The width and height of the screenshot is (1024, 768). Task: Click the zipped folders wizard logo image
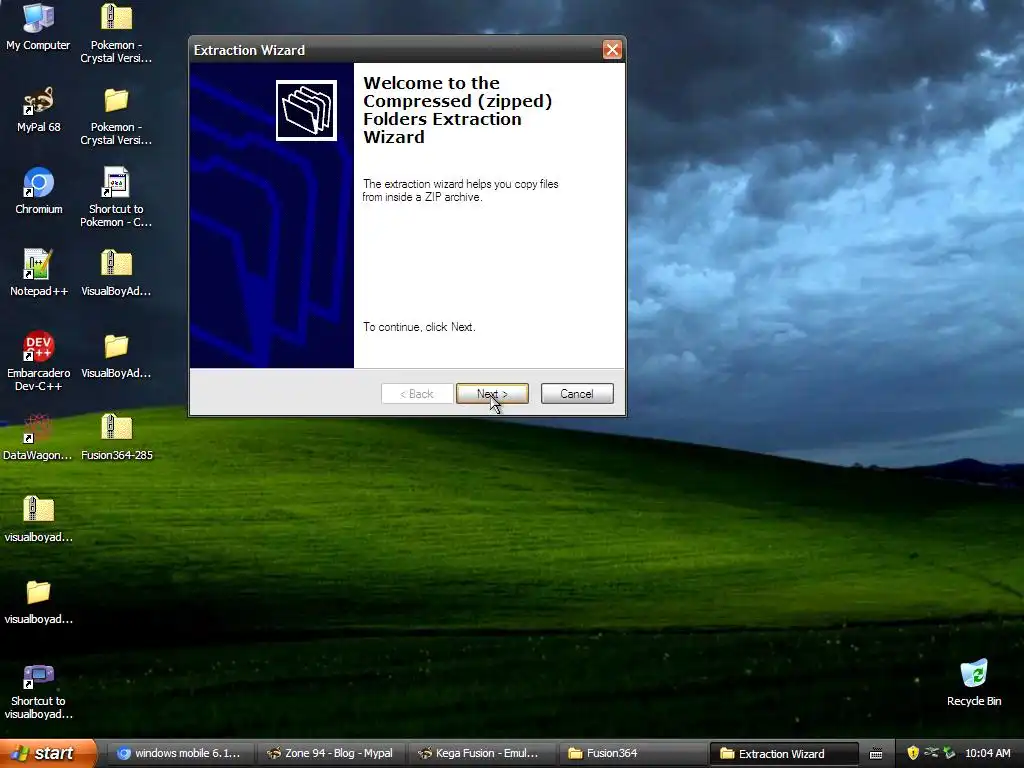pyautogui.click(x=306, y=110)
